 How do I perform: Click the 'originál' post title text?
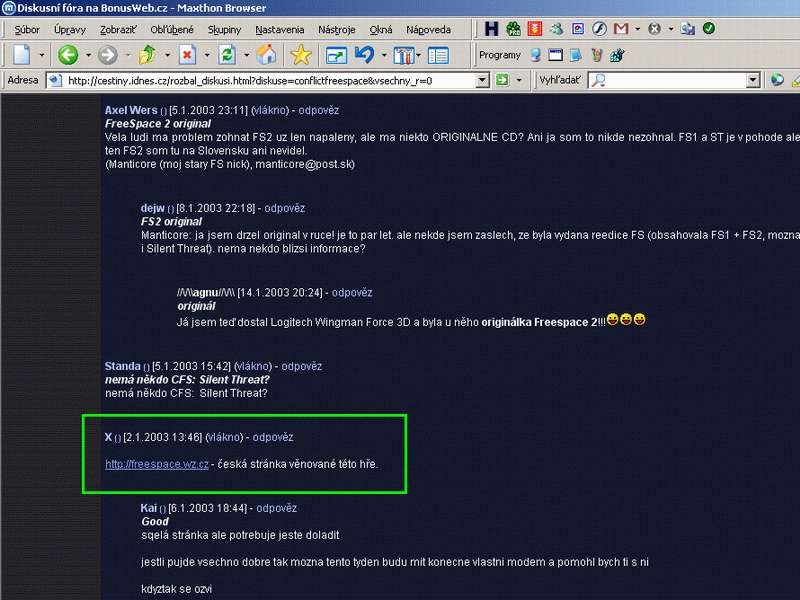[196, 306]
